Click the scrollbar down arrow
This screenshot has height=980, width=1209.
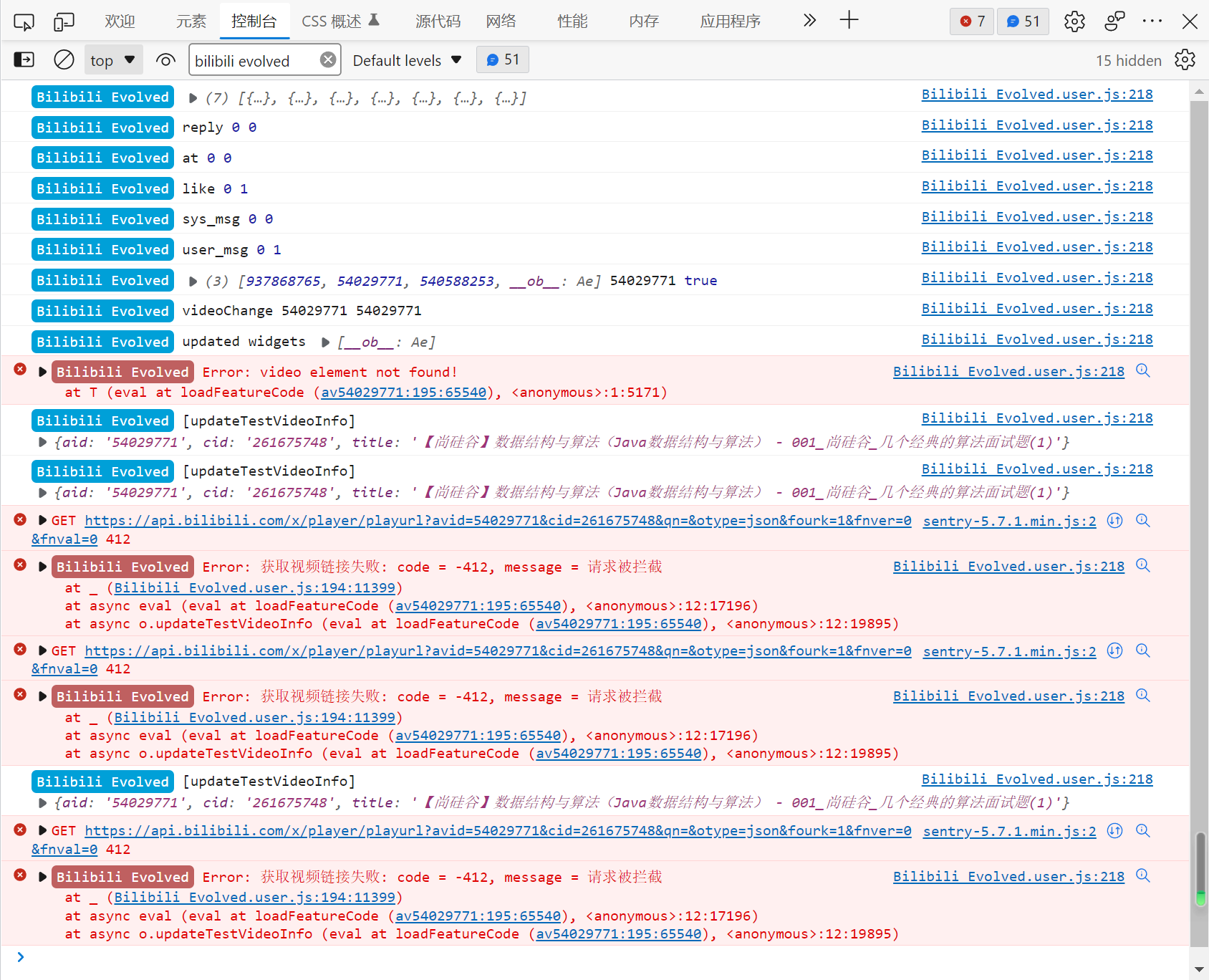pos(1200,970)
